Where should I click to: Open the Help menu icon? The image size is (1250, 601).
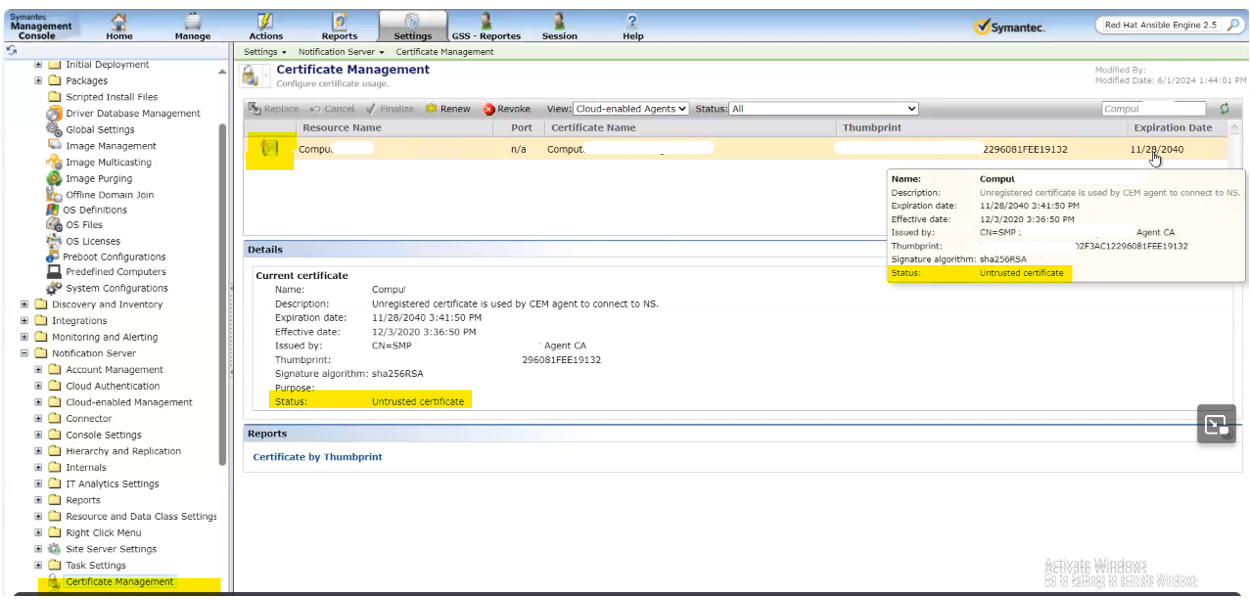pos(632,21)
